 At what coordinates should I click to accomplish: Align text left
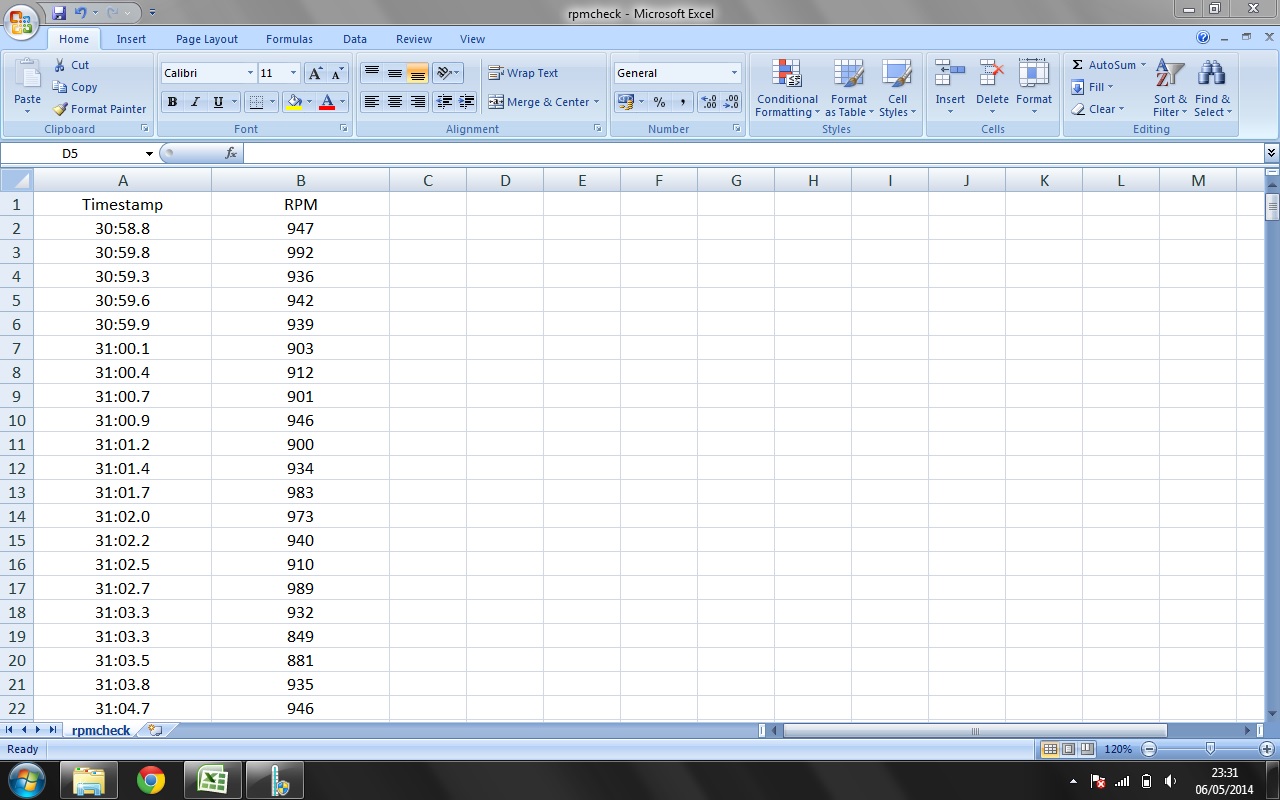point(372,102)
